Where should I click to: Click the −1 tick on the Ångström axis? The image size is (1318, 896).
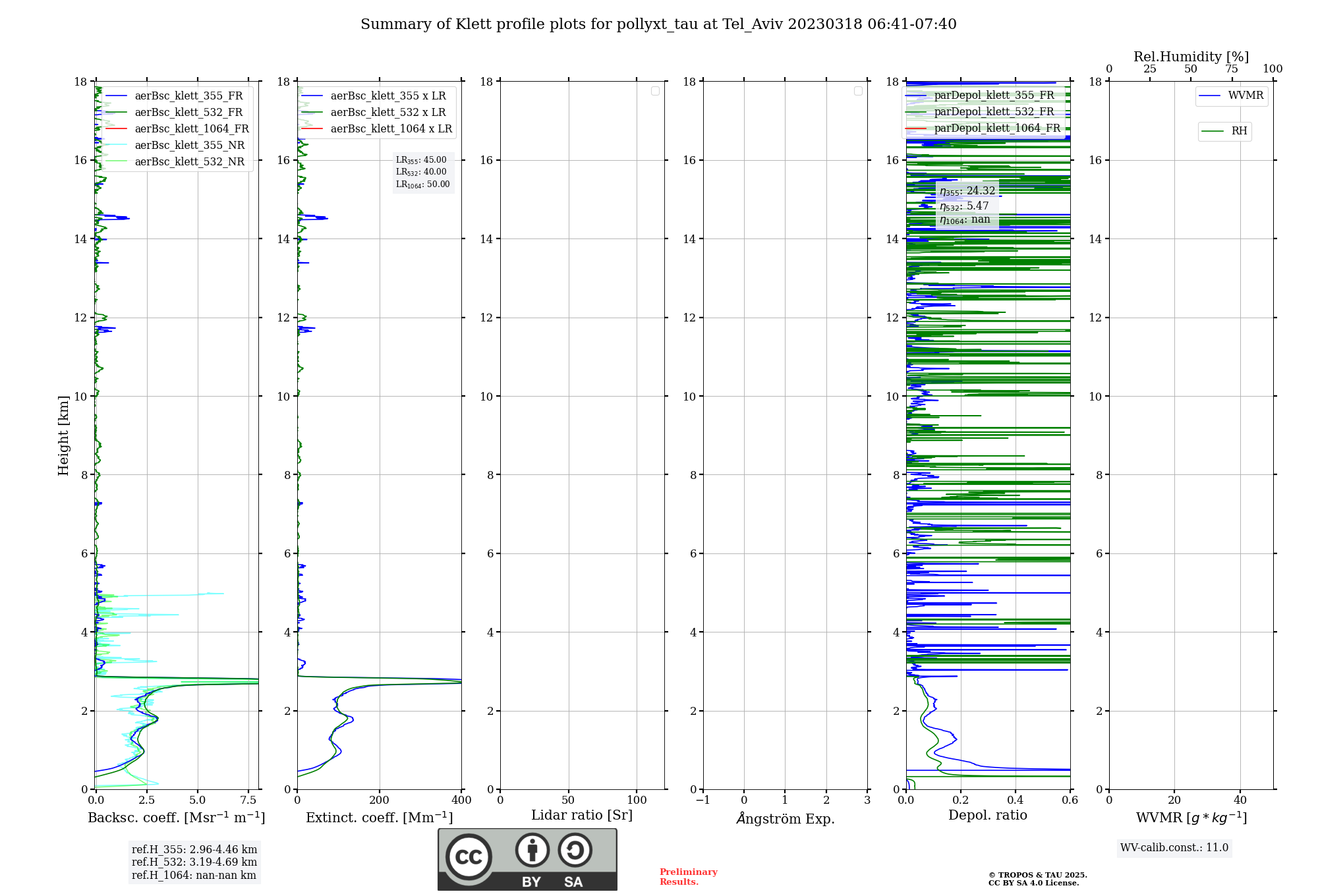coord(703,800)
